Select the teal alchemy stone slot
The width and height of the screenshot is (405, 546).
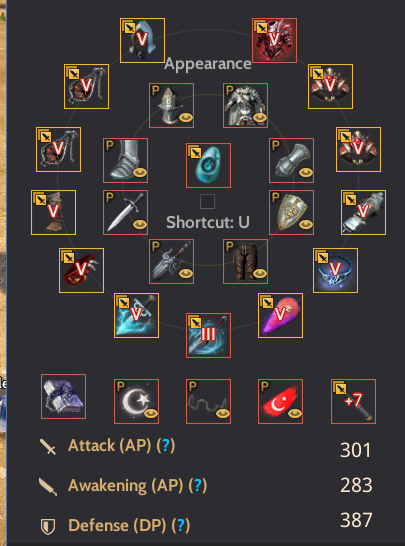(x=208, y=165)
